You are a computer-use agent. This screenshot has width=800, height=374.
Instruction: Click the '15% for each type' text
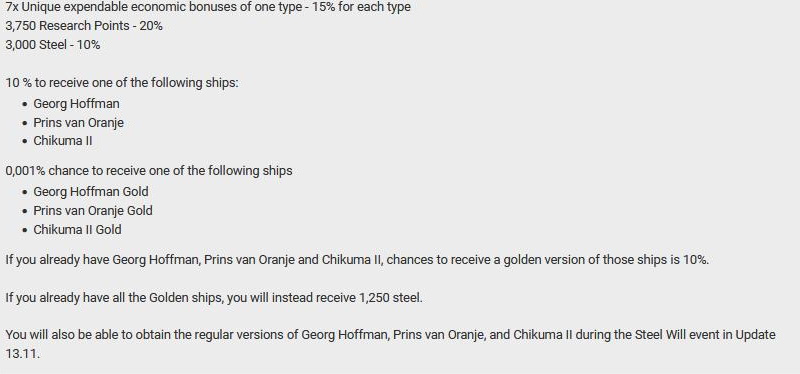(x=362, y=7)
